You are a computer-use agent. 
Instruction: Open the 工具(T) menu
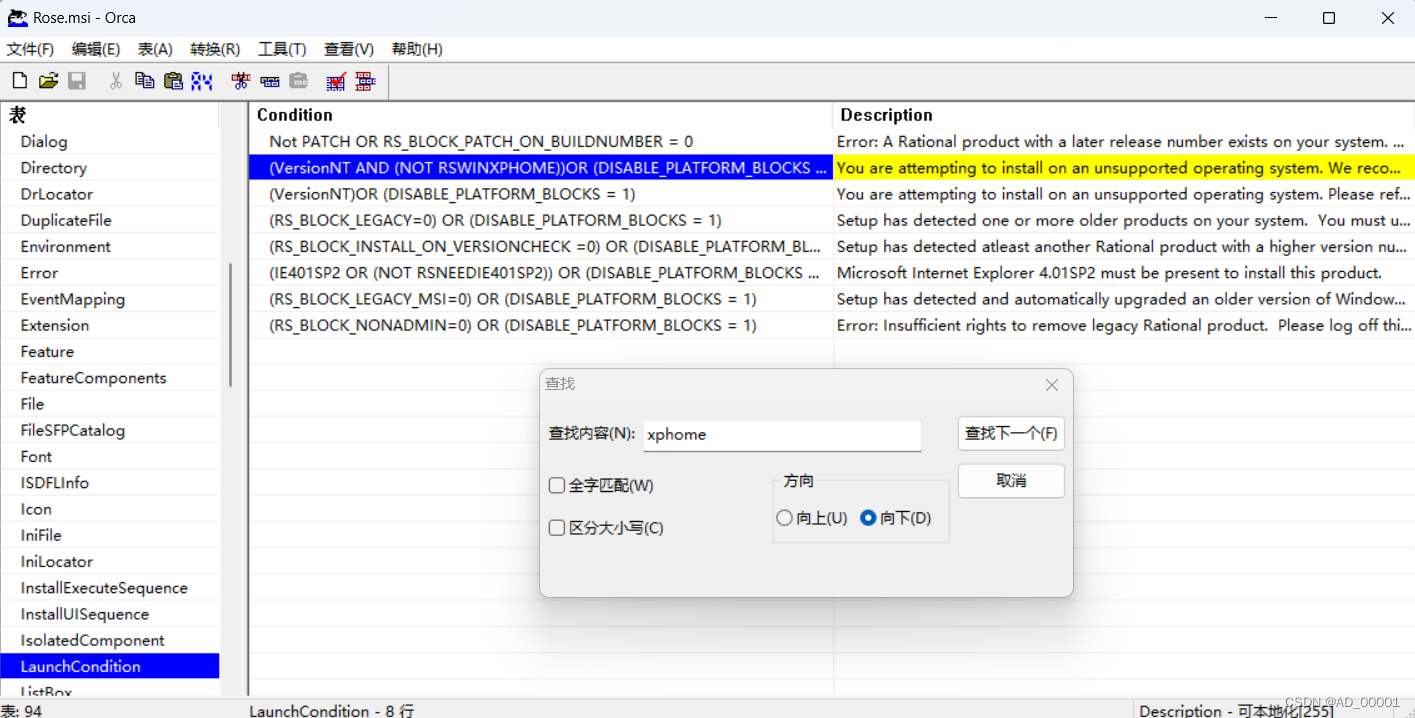(282, 49)
